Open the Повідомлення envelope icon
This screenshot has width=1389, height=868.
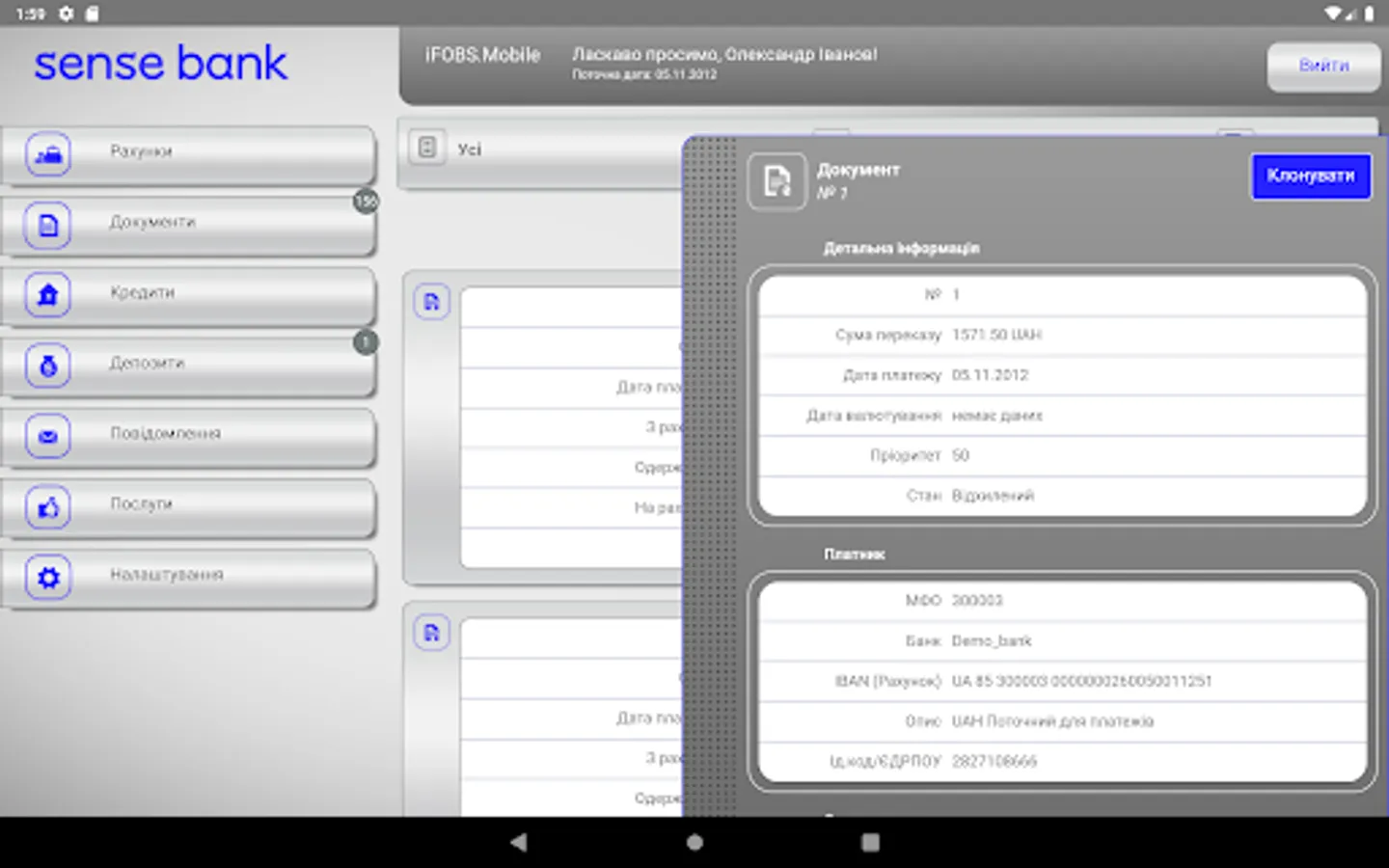click(48, 436)
